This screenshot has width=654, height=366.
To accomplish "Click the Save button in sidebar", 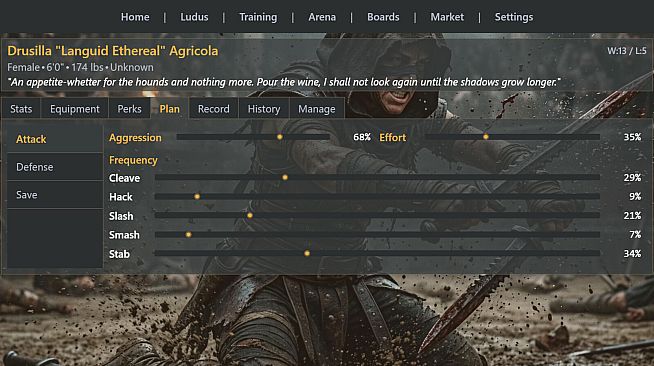I will tap(55, 195).
